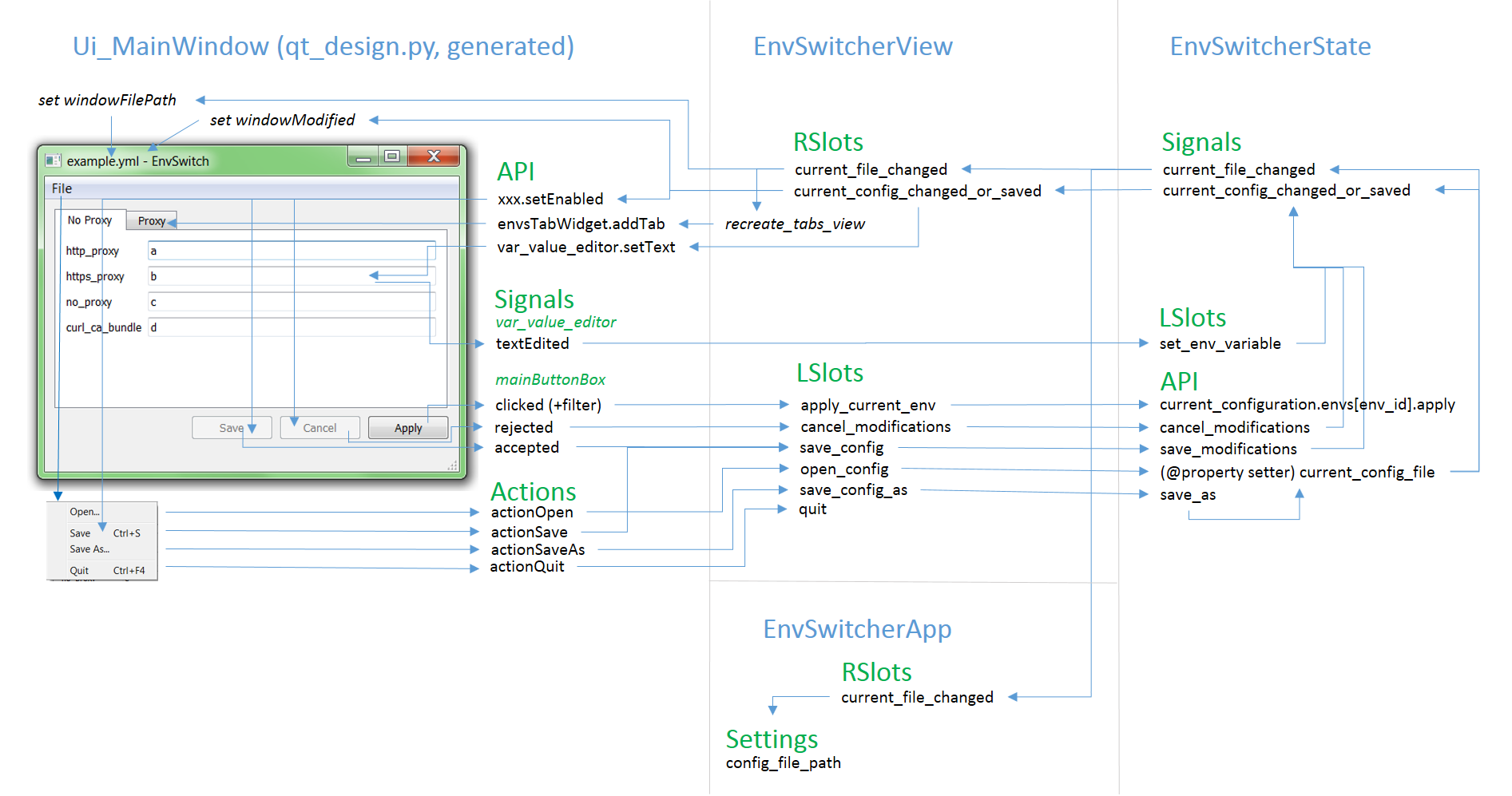1512x796 pixels.
Task: Click 'config_file_path' under Settings
Action: click(x=783, y=762)
